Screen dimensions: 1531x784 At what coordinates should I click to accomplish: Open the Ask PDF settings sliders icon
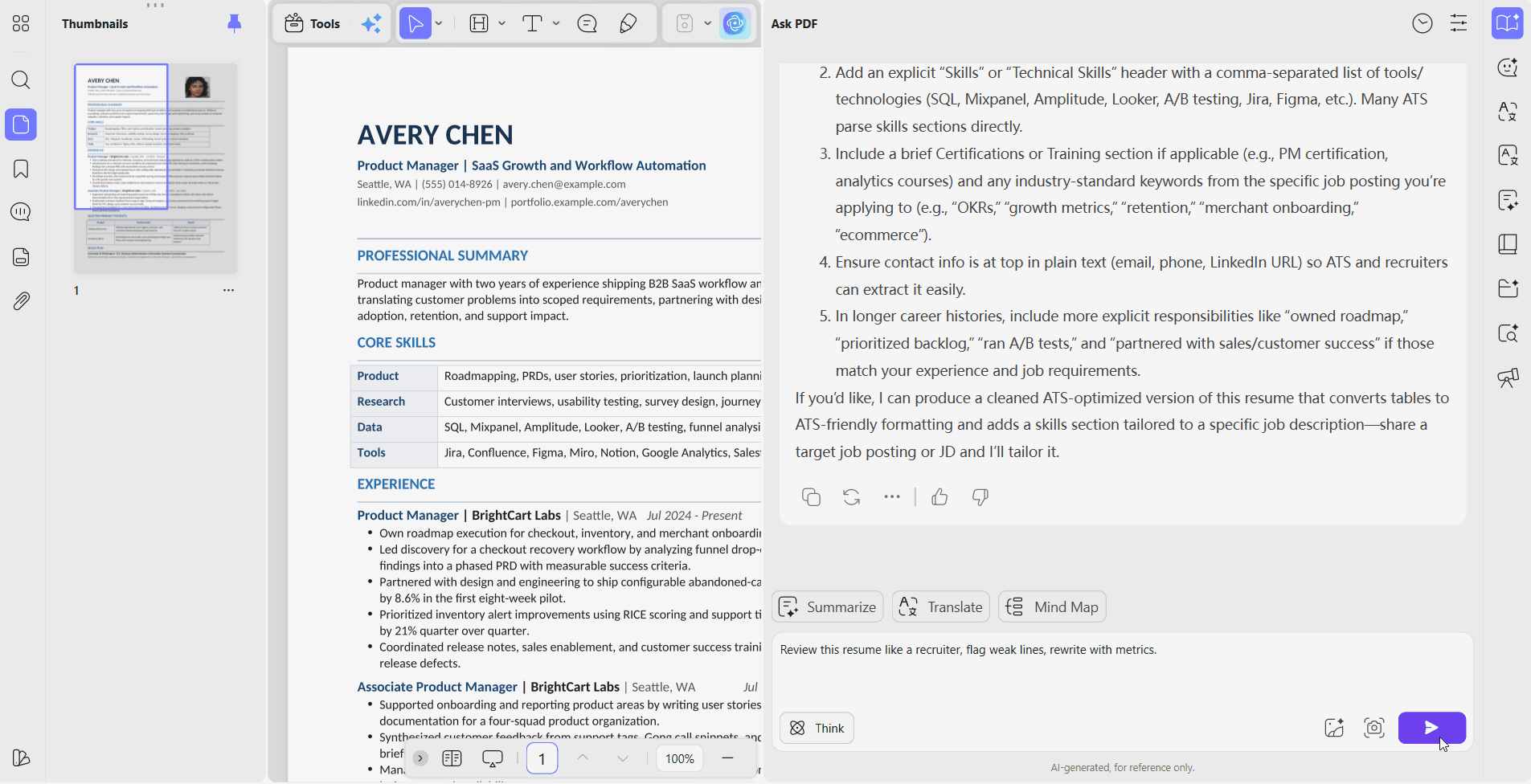(x=1459, y=24)
